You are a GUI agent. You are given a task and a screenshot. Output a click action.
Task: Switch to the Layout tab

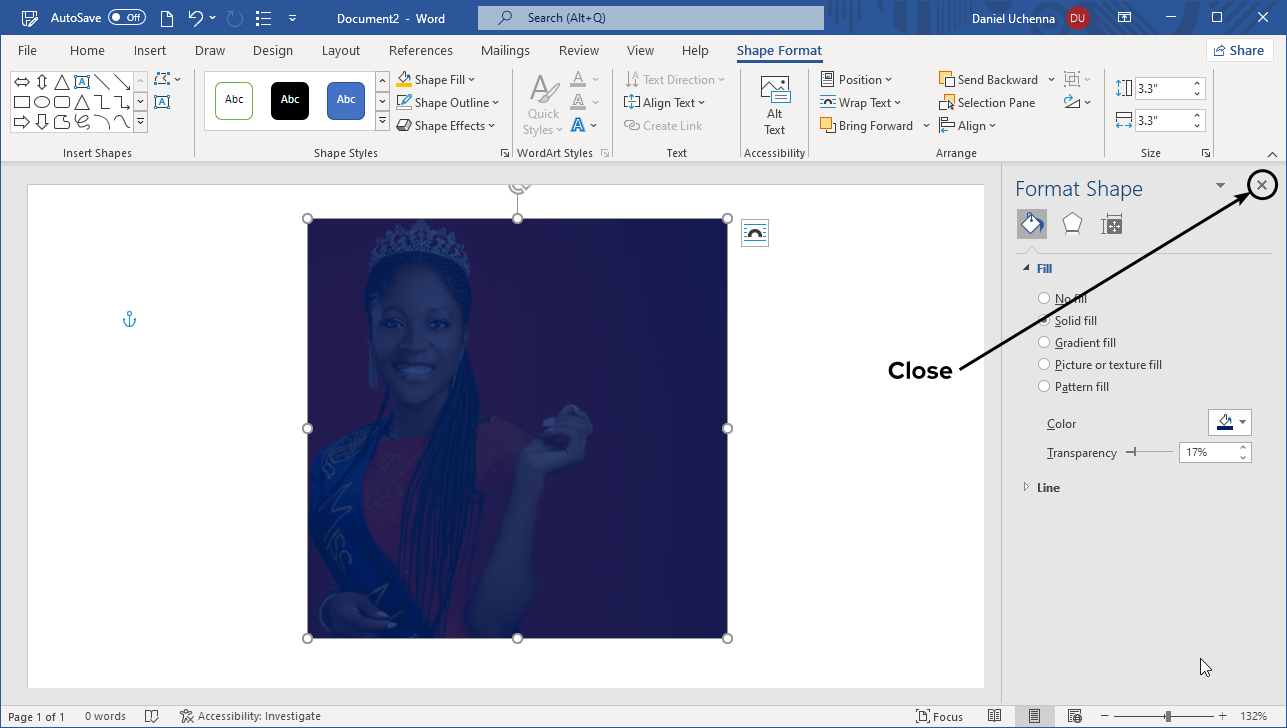[340, 51]
